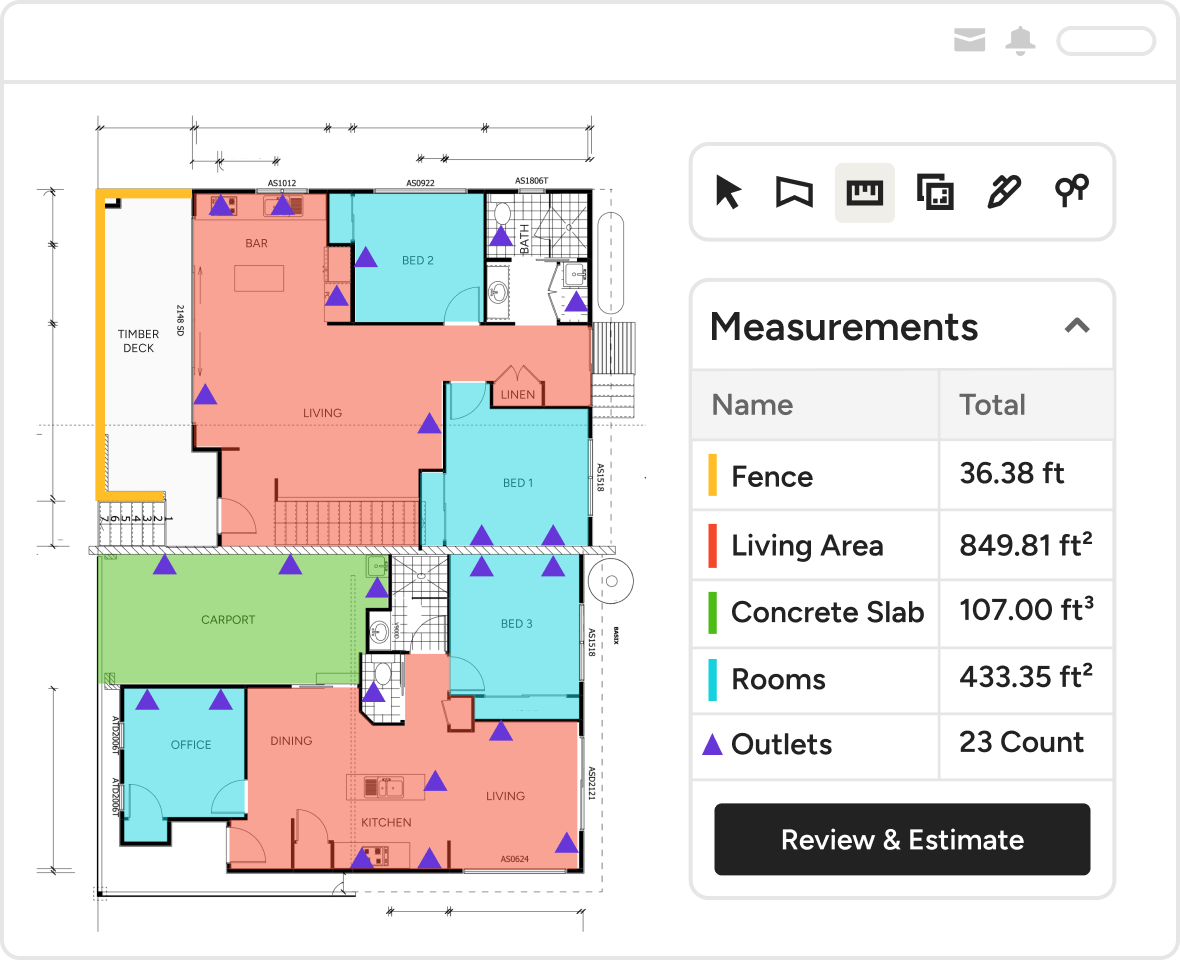Click the Review & Estimate button
The width and height of the screenshot is (1180, 960).
901,840
